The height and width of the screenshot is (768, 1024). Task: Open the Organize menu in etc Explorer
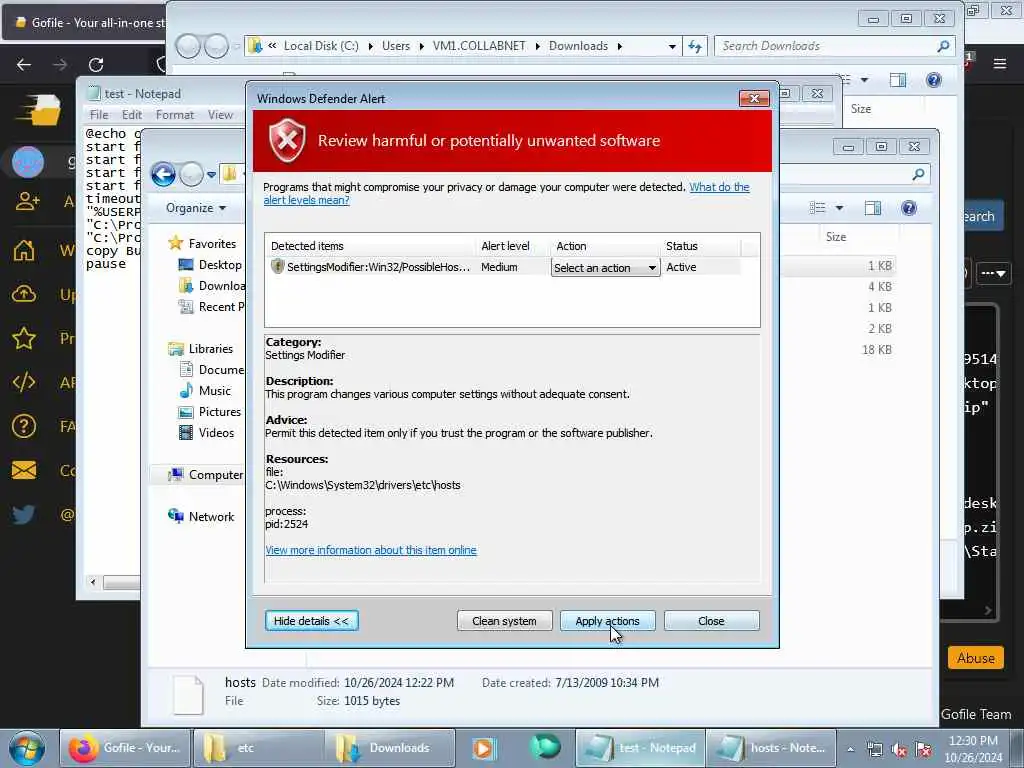coord(195,208)
